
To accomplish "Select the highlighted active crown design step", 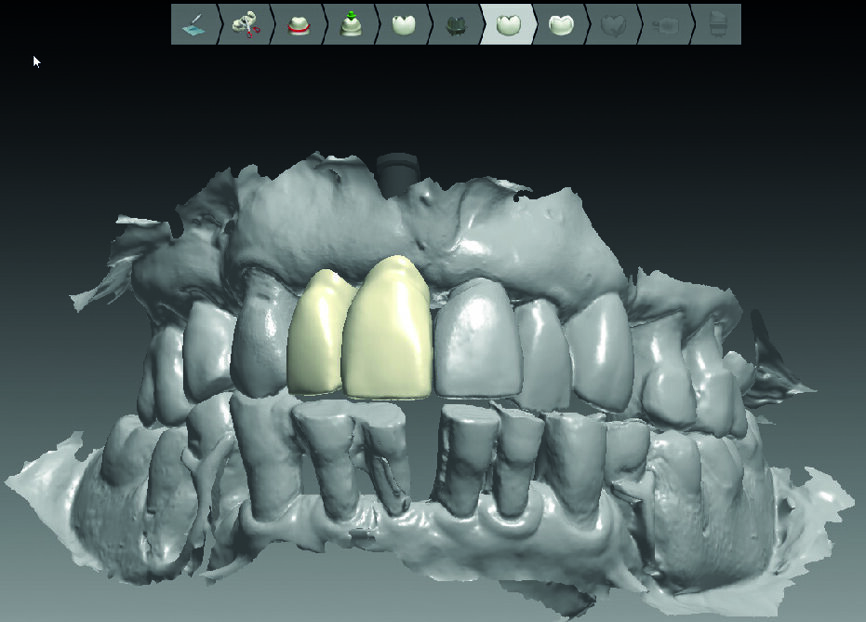I will [x=507, y=25].
